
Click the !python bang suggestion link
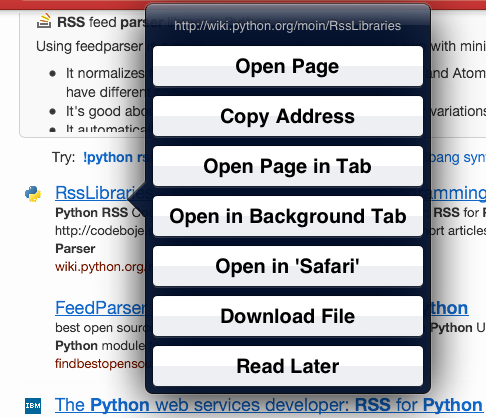(x=114, y=157)
